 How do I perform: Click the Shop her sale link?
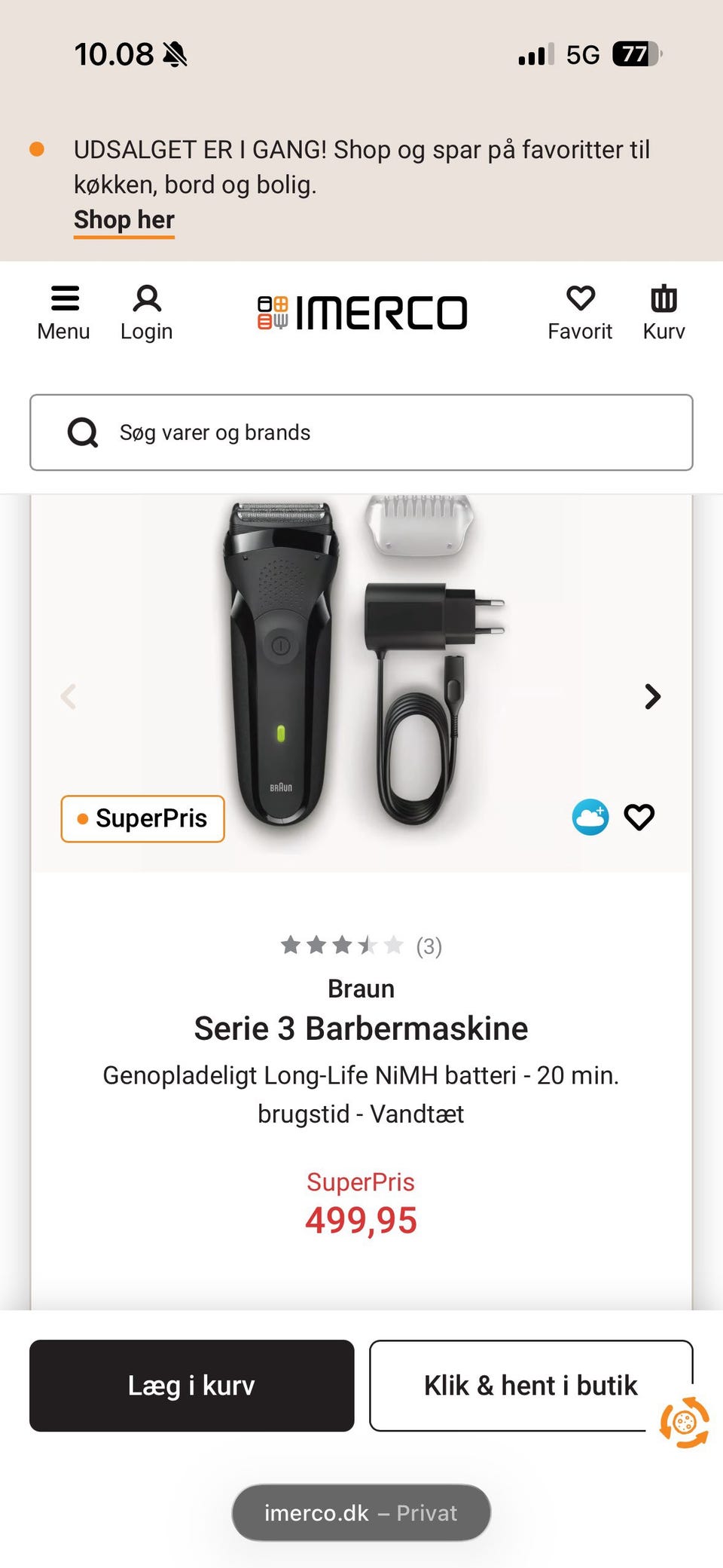coord(124,220)
